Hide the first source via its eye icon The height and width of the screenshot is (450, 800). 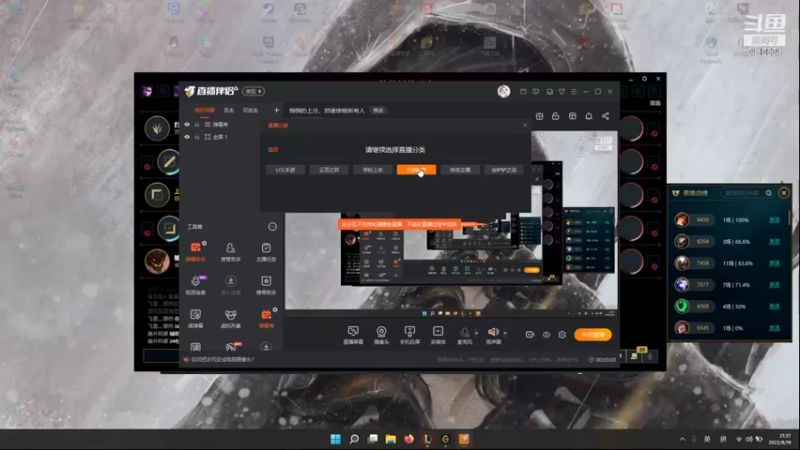pyautogui.click(x=187, y=124)
